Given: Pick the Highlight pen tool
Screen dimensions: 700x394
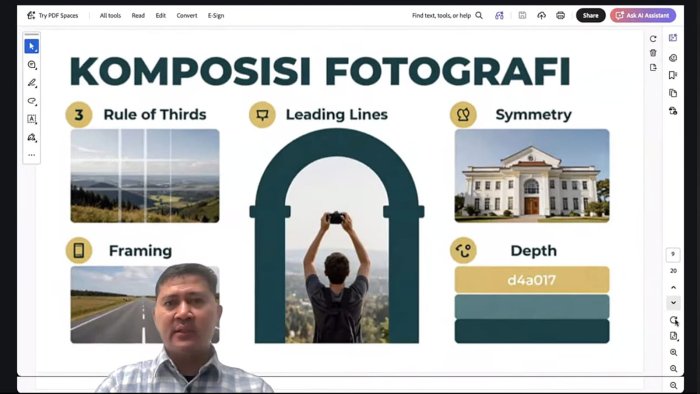Looking at the screenshot, I should (32, 83).
